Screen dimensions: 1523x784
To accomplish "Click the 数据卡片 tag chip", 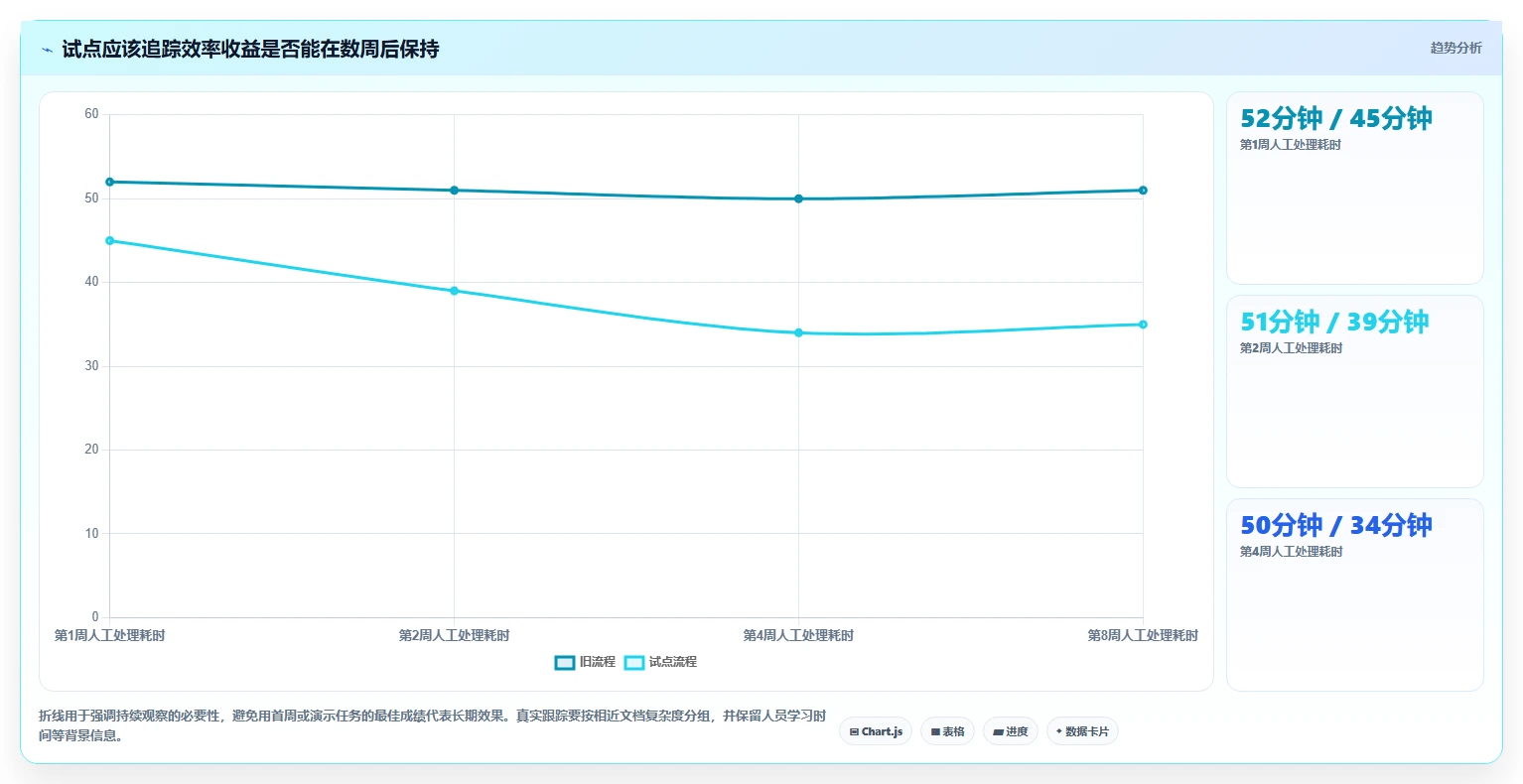I will click(x=1082, y=731).
